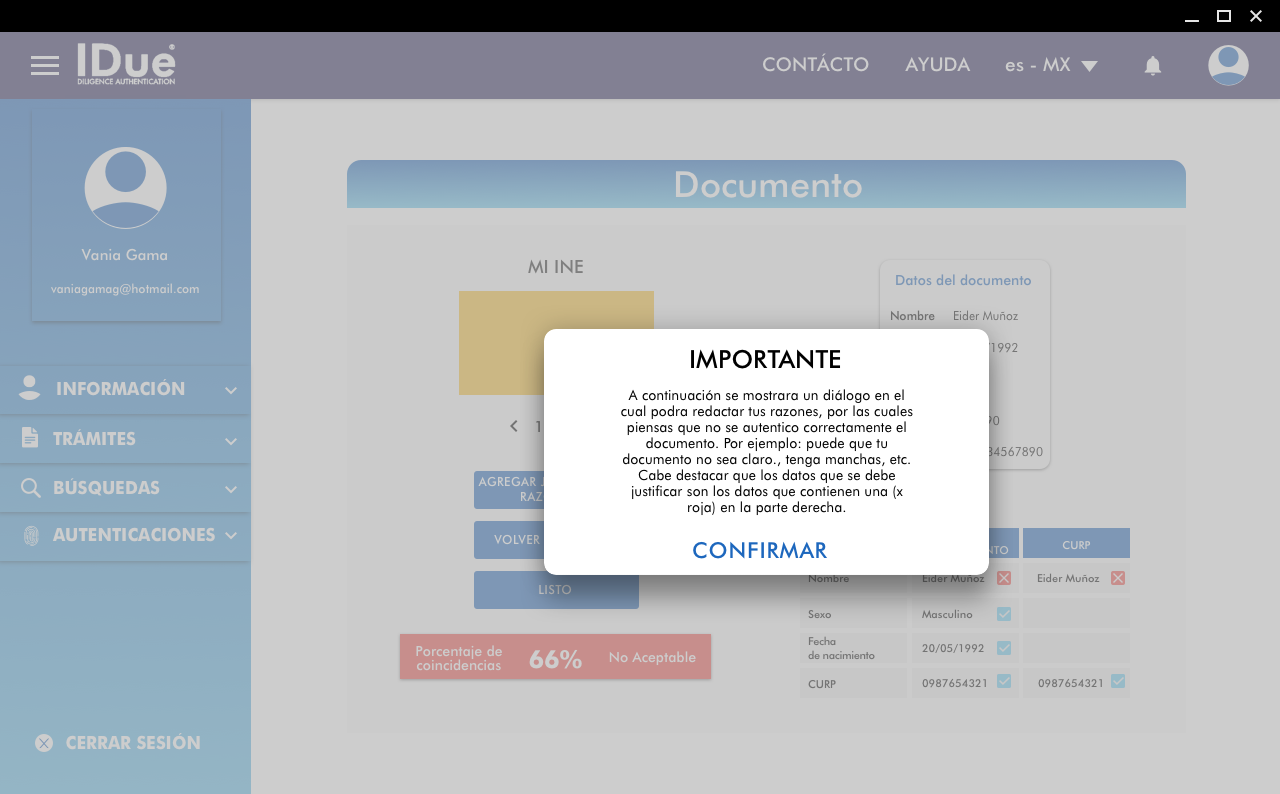
Task: Open the Ayuda menu item
Action: tap(937, 65)
